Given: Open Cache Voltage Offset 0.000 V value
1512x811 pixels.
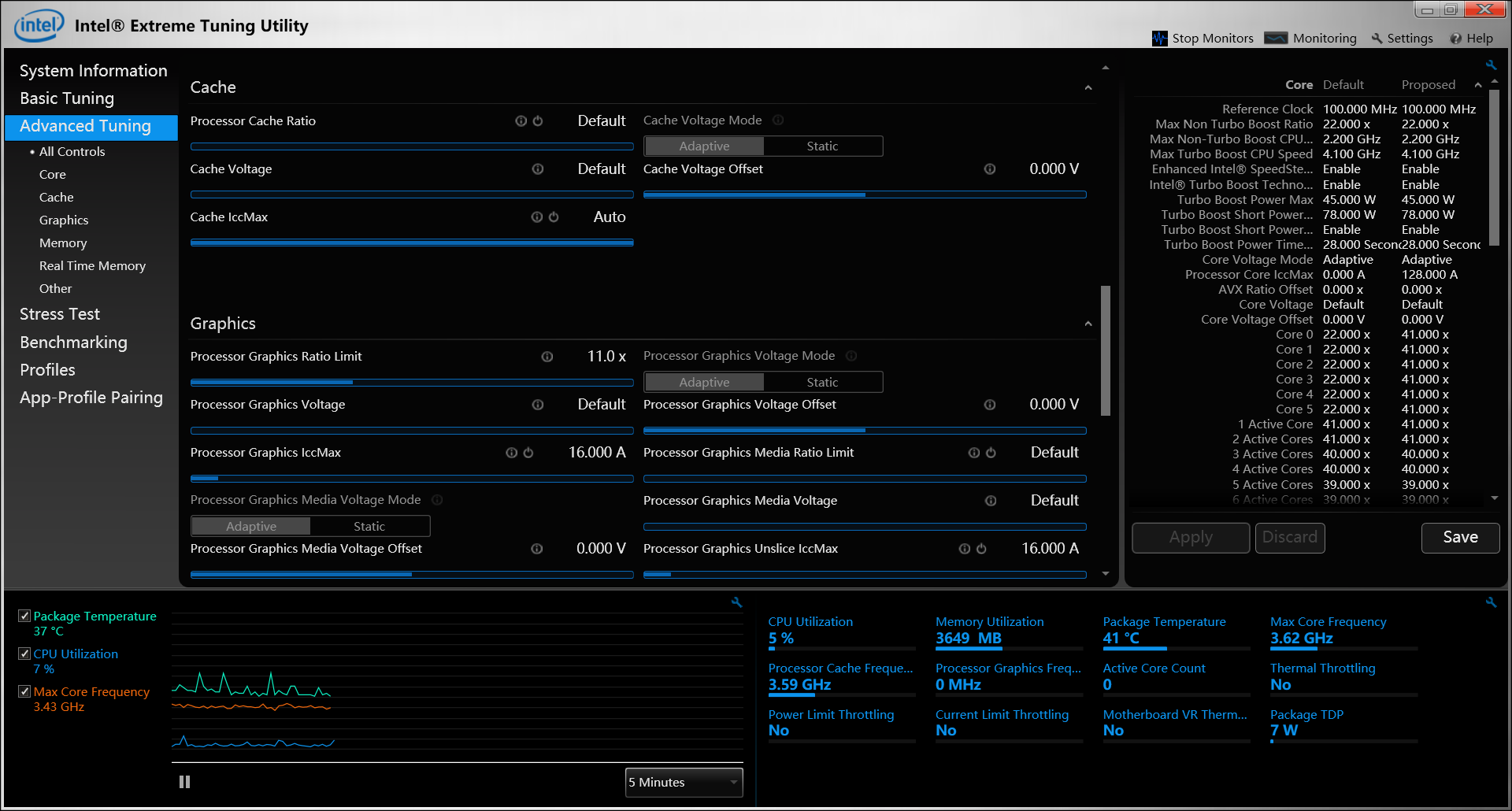Looking at the screenshot, I should (1054, 169).
